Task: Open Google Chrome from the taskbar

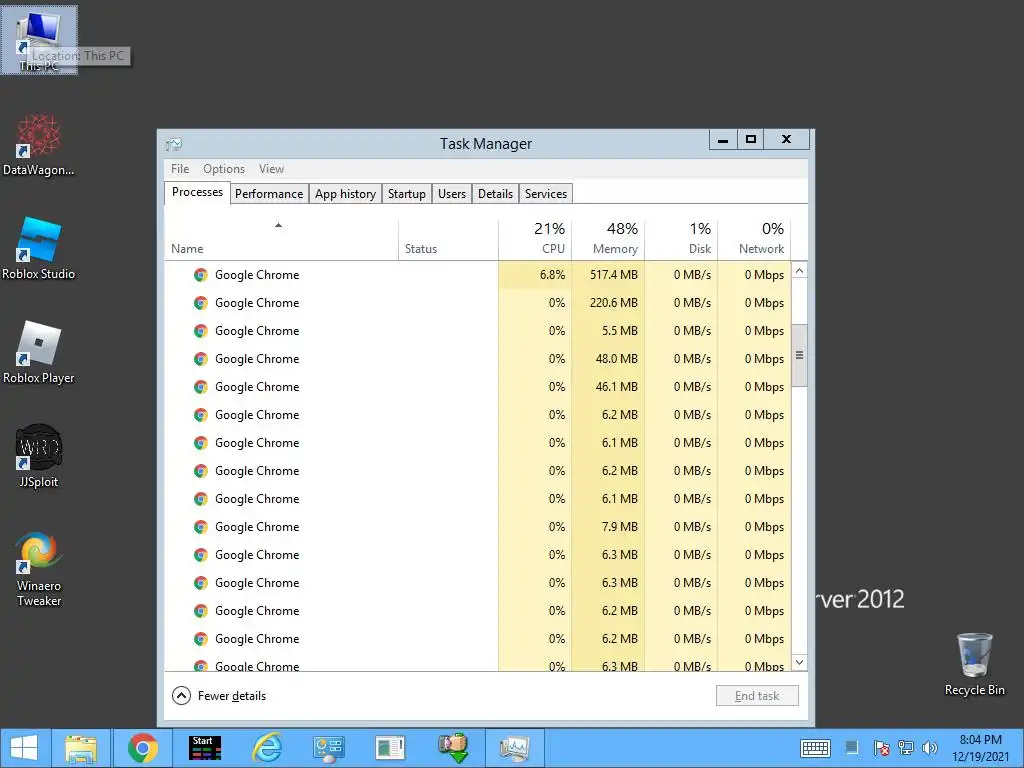Action: [x=142, y=748]
